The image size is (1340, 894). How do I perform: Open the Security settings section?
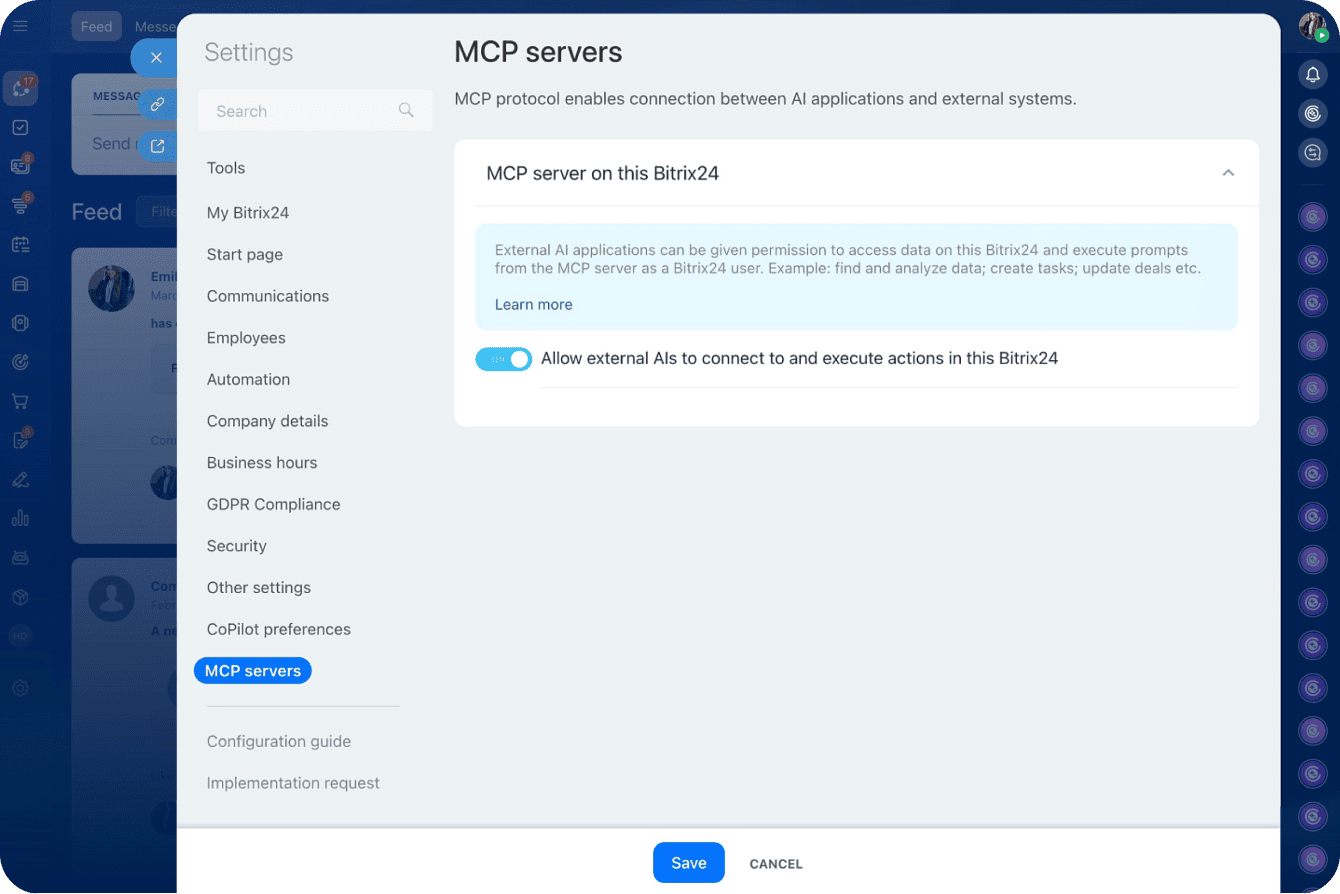tap(236, 546)
